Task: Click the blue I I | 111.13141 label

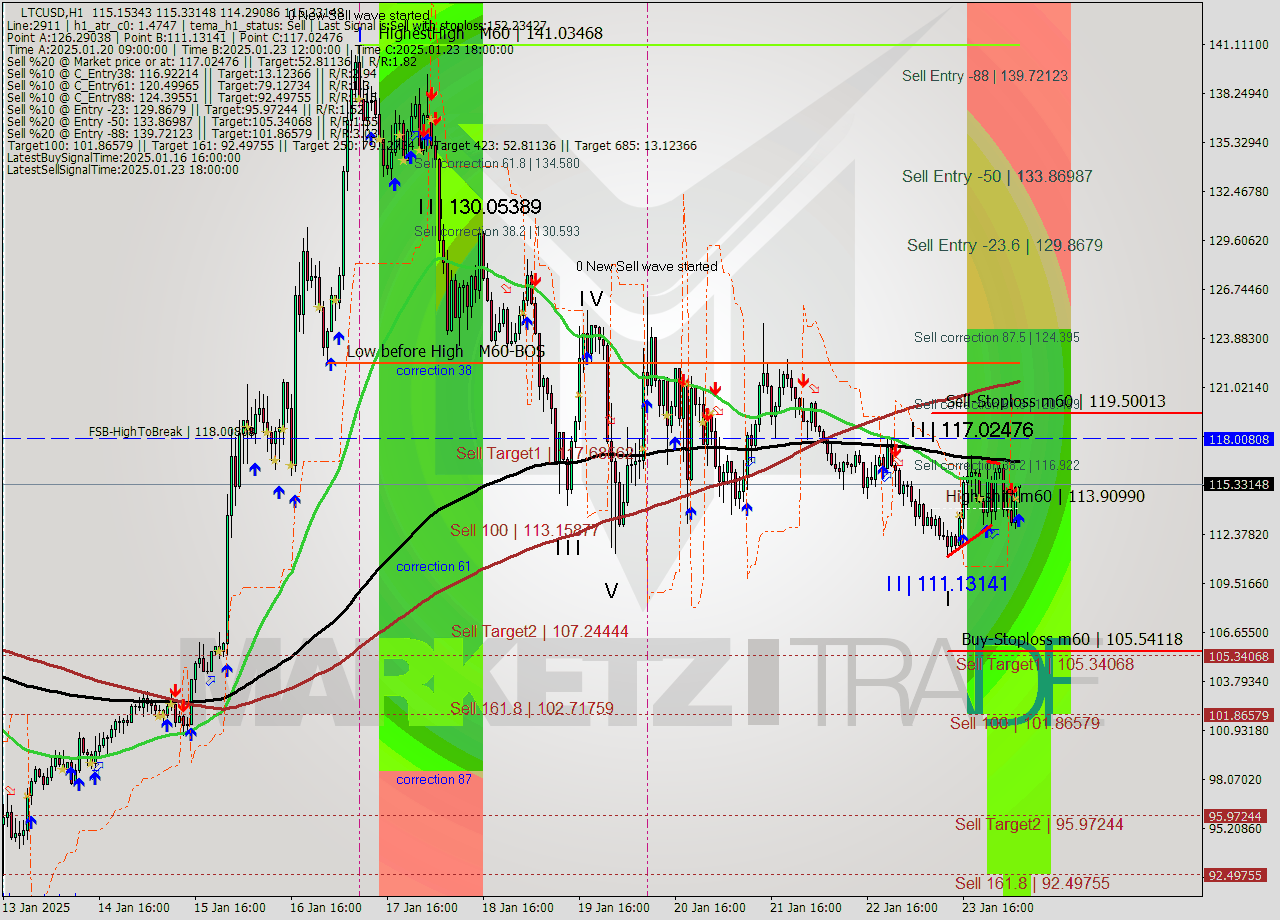Action: (x=947, y=583)
